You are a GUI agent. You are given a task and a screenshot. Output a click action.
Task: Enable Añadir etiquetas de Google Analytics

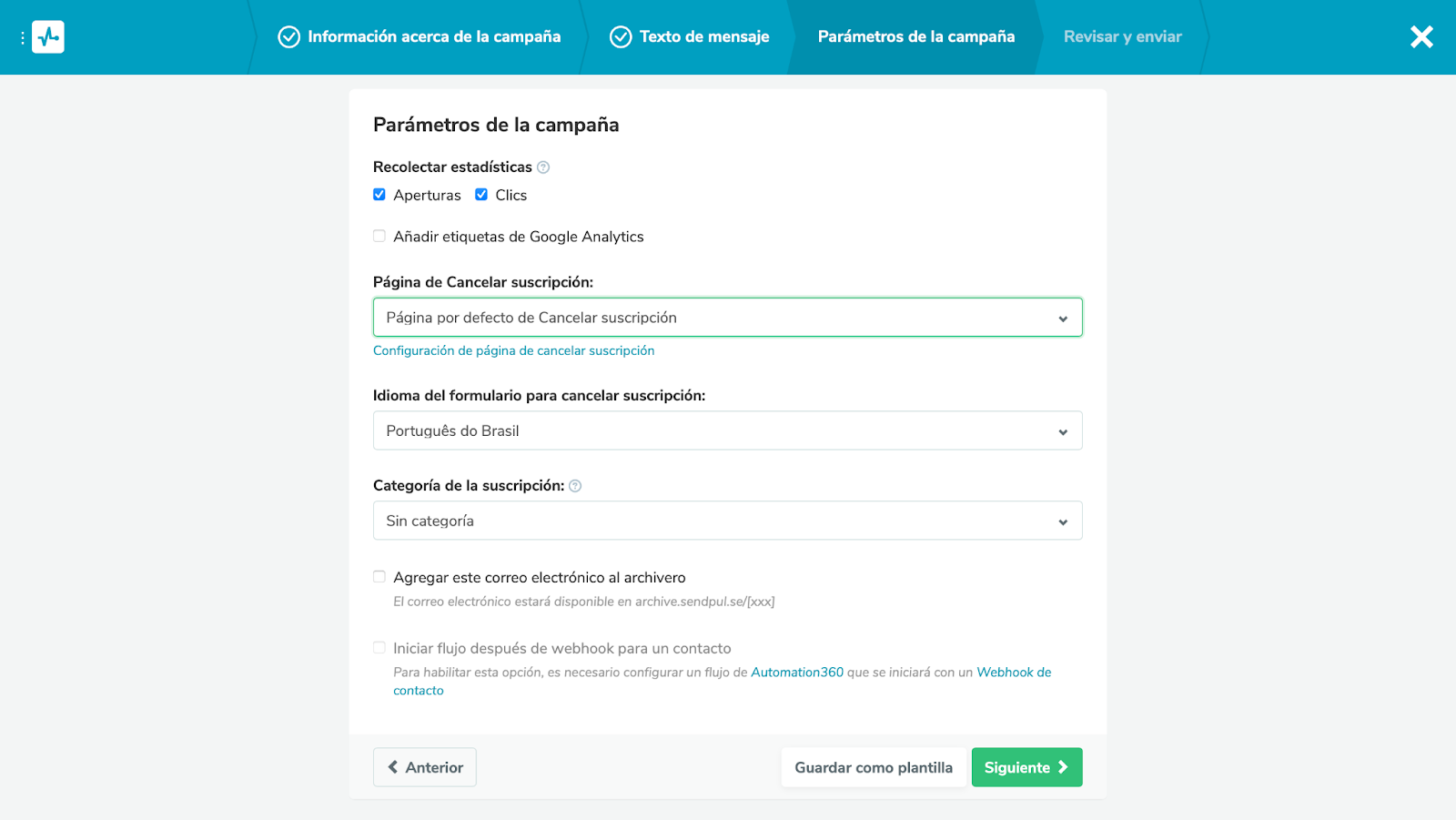tap(379, 237)
